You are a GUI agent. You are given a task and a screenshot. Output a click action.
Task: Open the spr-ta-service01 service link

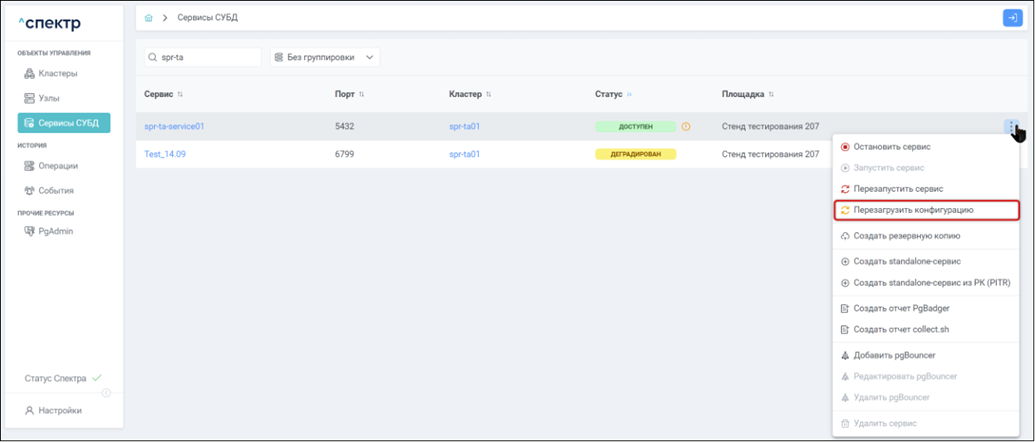click(174, 127)
